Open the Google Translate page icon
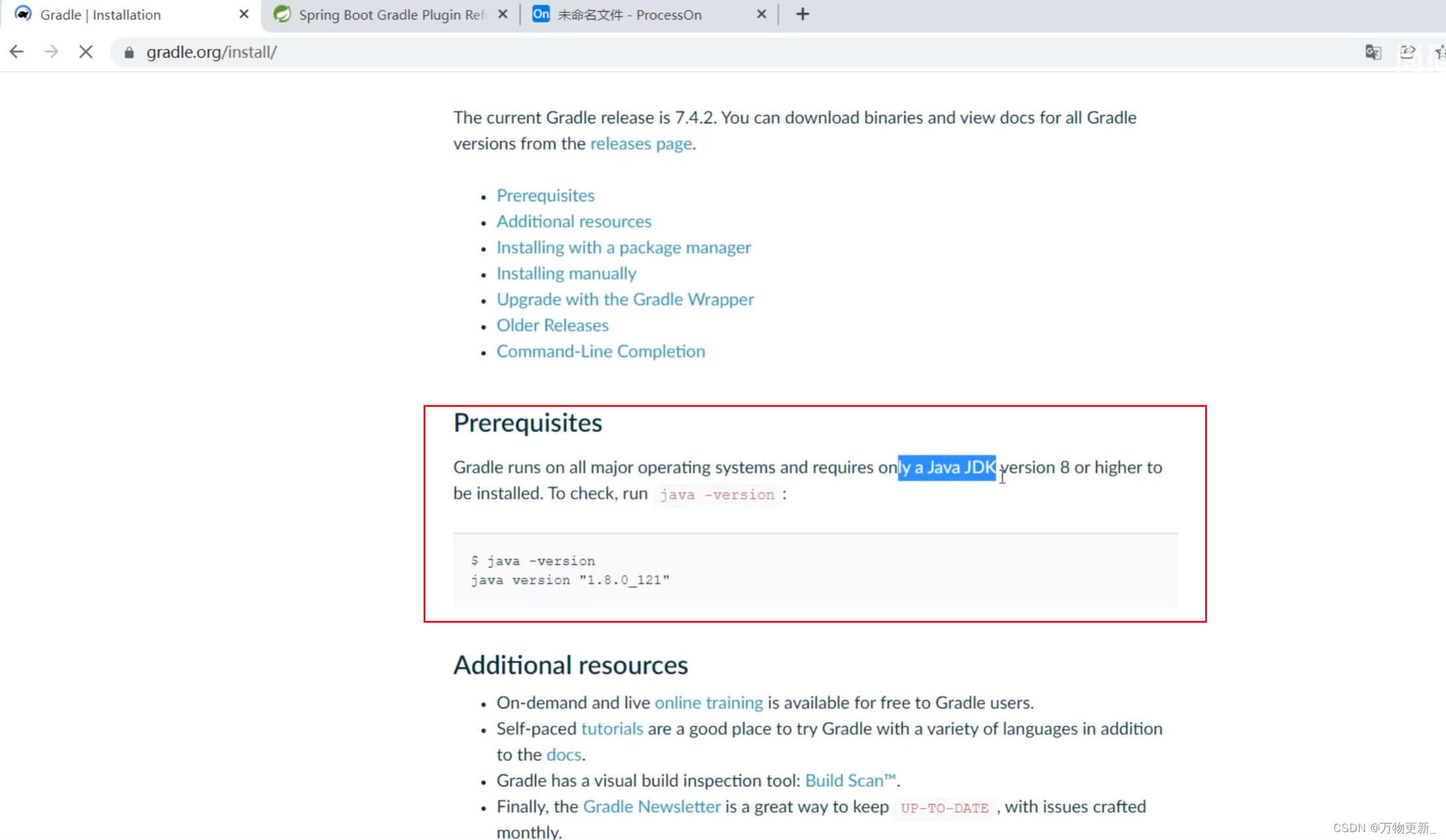This screenshot has width=1446, height=840. click(x=1373, y=52)
